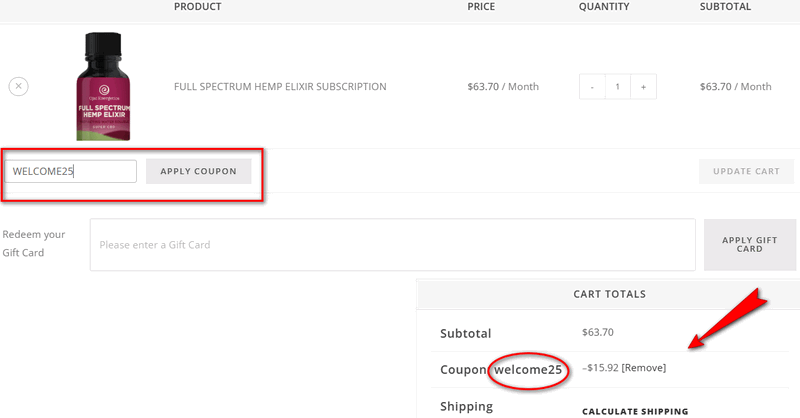Viewport: 800px width, 418px height.
Task: Click the Redeem your Gift Card label
Action: [x=34, y=243]
